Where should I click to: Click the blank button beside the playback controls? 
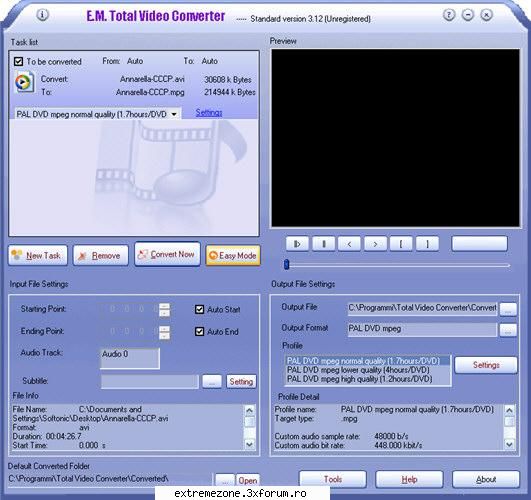click(480, 244)
